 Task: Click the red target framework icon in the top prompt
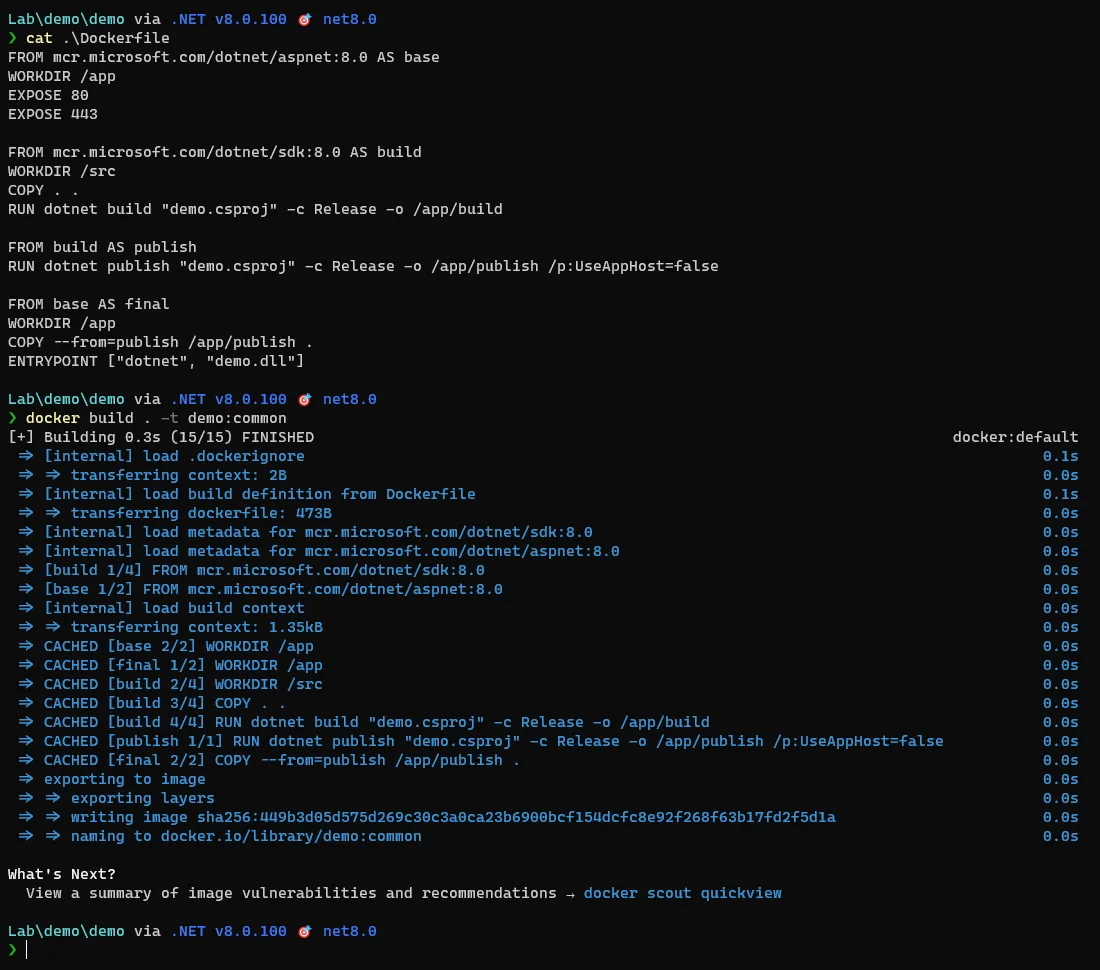pyautogui.click(x=304, y=18)
